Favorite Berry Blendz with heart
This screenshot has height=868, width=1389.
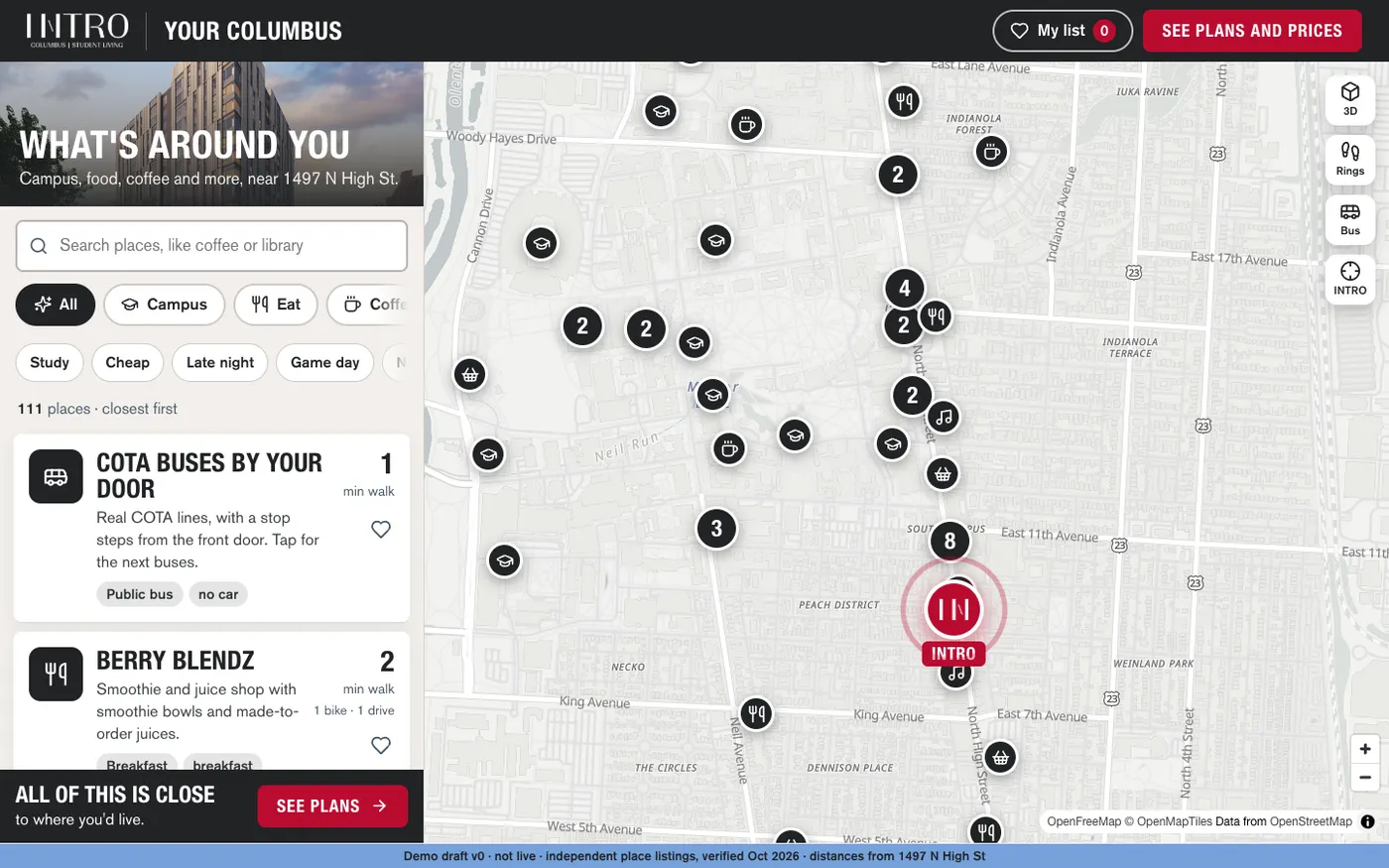tap(381, 745)
